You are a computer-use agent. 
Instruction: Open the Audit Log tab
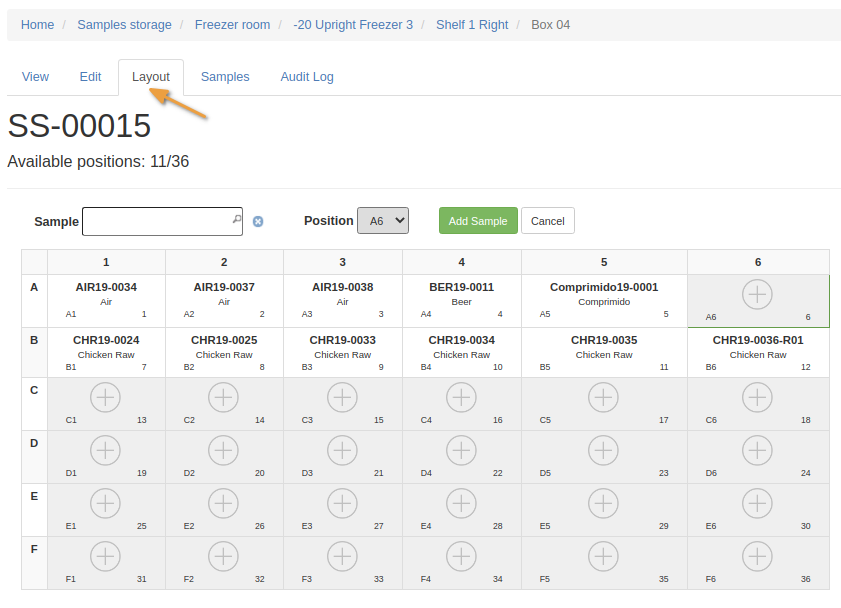[307, 77]
